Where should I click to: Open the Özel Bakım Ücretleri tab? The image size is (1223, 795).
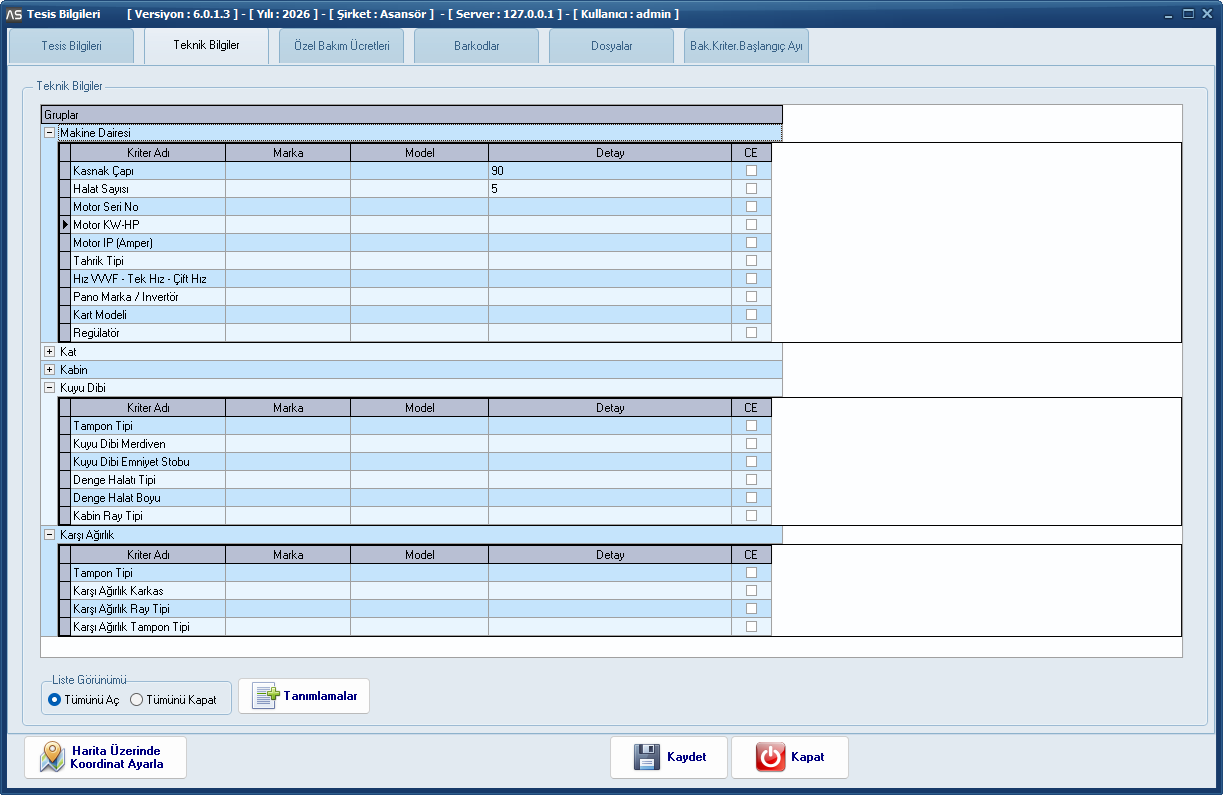[x=341, y=46]
